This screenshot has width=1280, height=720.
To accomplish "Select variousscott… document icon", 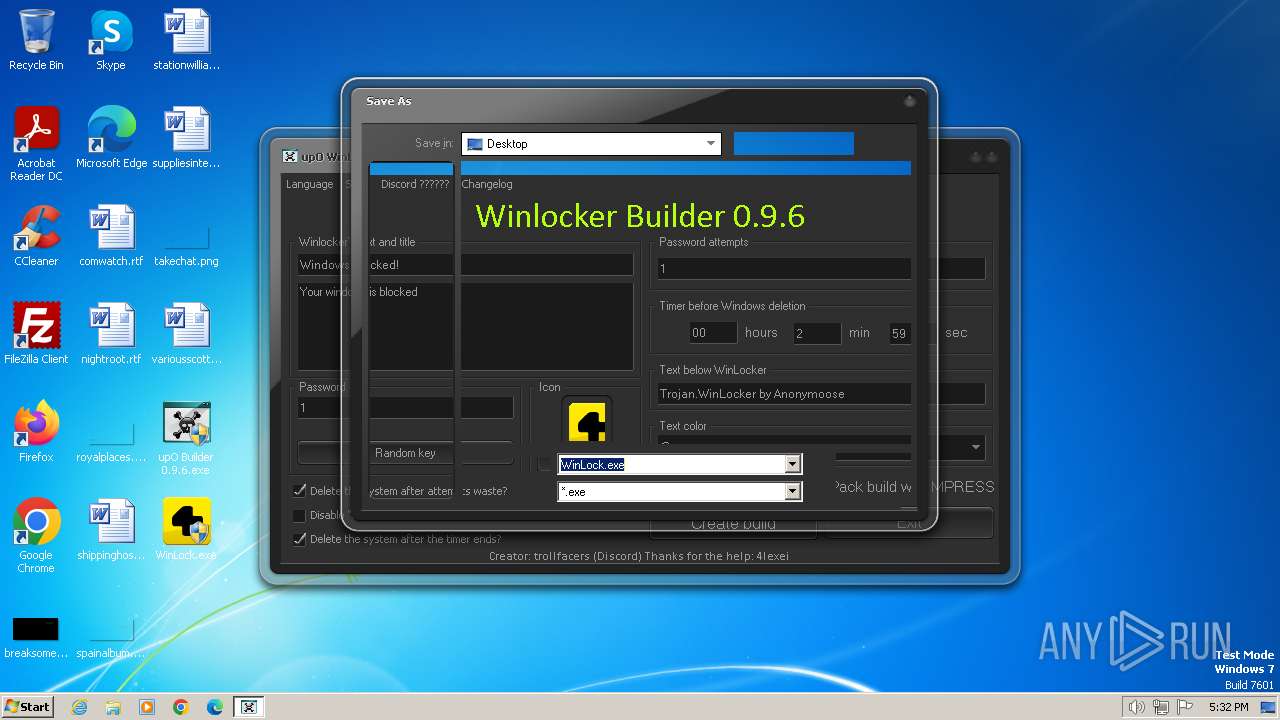I will click(x=186, y=335).
